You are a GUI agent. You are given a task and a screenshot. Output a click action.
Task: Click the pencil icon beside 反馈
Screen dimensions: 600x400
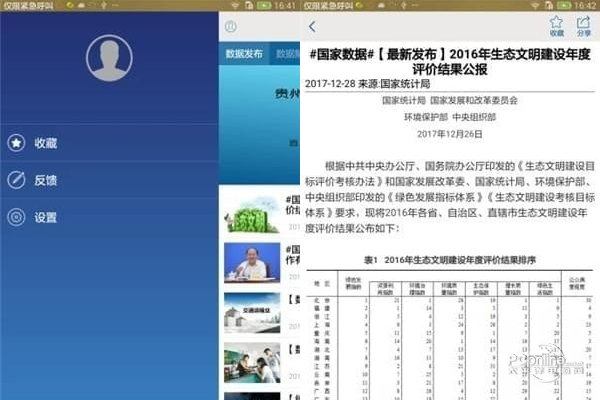pyautogui.click(x=16, y=180)
